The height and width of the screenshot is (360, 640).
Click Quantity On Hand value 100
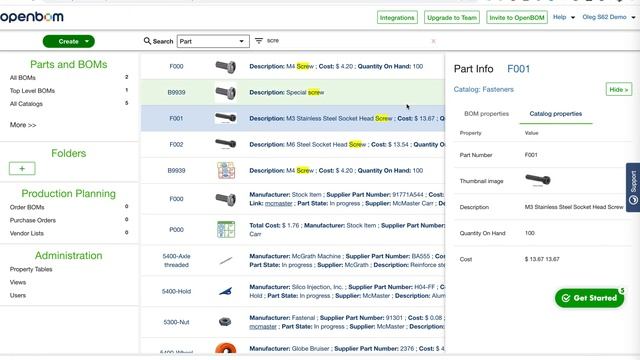click(530, 233)
